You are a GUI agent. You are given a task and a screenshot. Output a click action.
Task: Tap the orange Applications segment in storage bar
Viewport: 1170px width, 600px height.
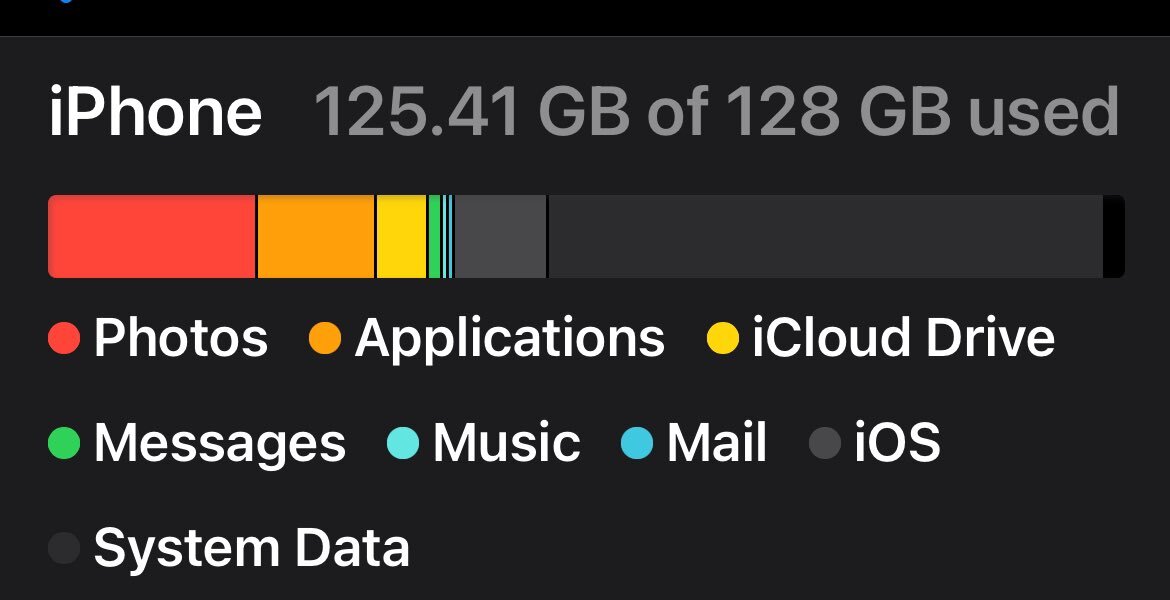coord(316,237)
